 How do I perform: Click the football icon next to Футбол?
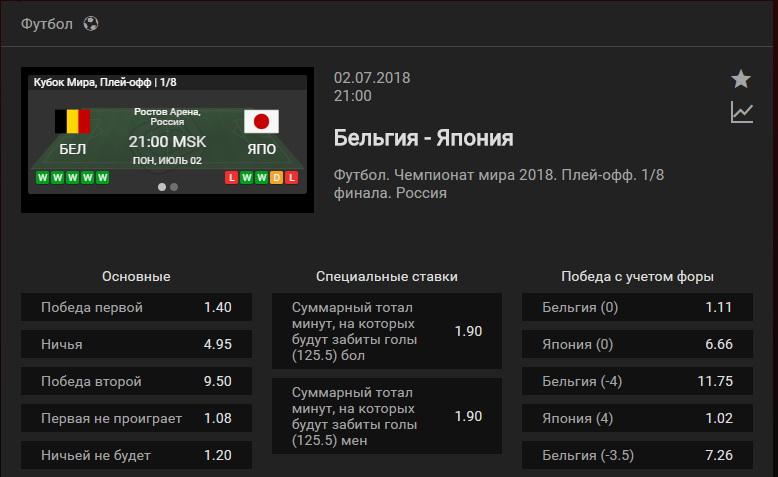(91, 23)
